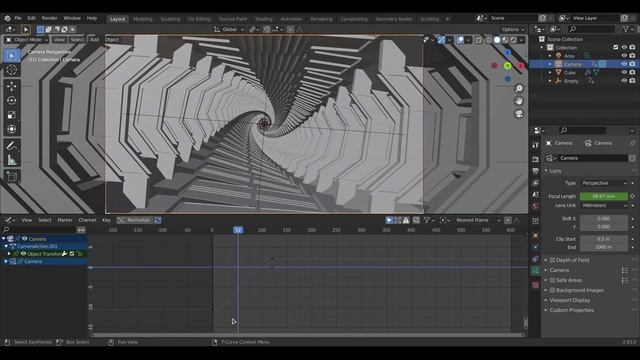Screen dimensions: 640x360
Task: Click the pan view hand icon
Action: pyautogui.click(x=519, y=101)
